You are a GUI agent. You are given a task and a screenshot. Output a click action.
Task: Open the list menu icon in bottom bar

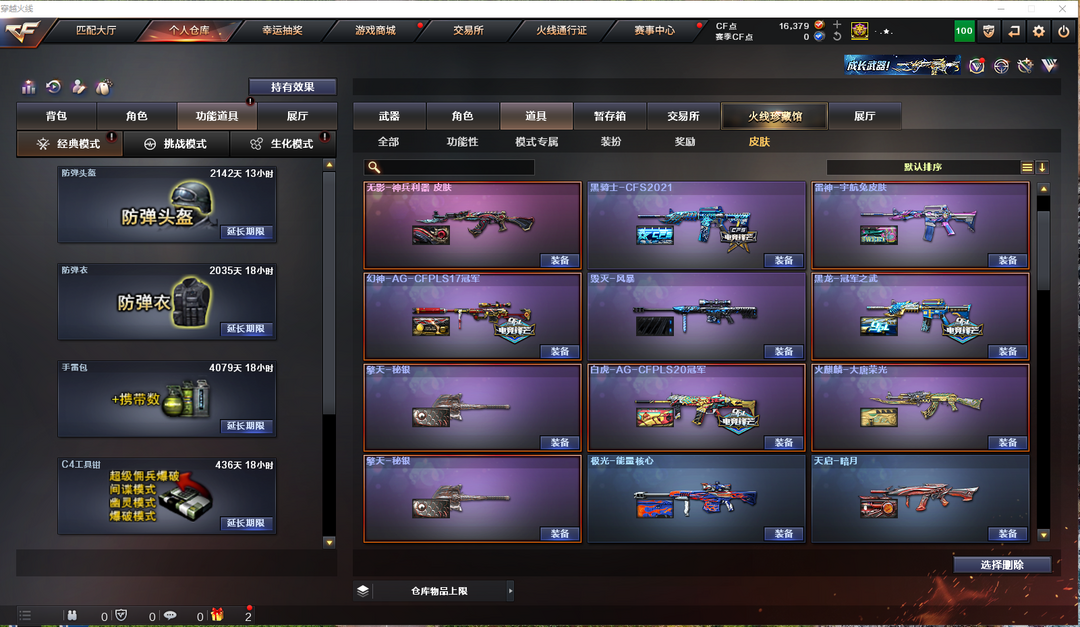point(25,615)
